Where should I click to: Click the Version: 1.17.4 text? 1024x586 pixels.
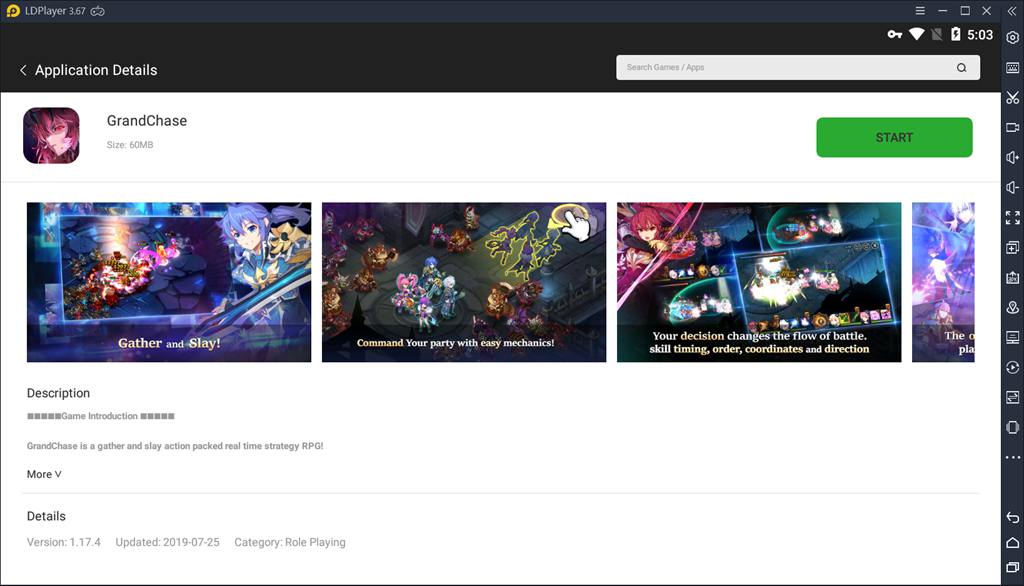pos(63,542)
